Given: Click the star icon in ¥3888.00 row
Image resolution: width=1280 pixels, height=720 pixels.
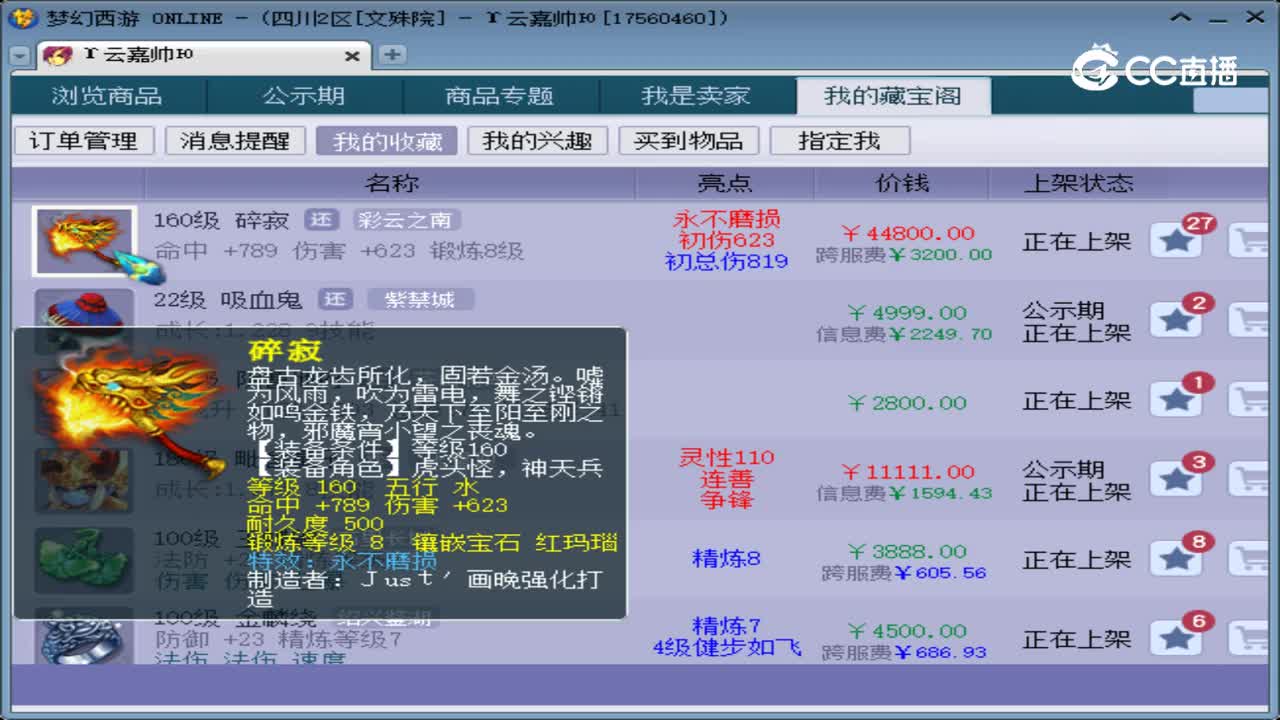Looking at the screenshot, I should pyautogui.click(x=1176, y=559).
